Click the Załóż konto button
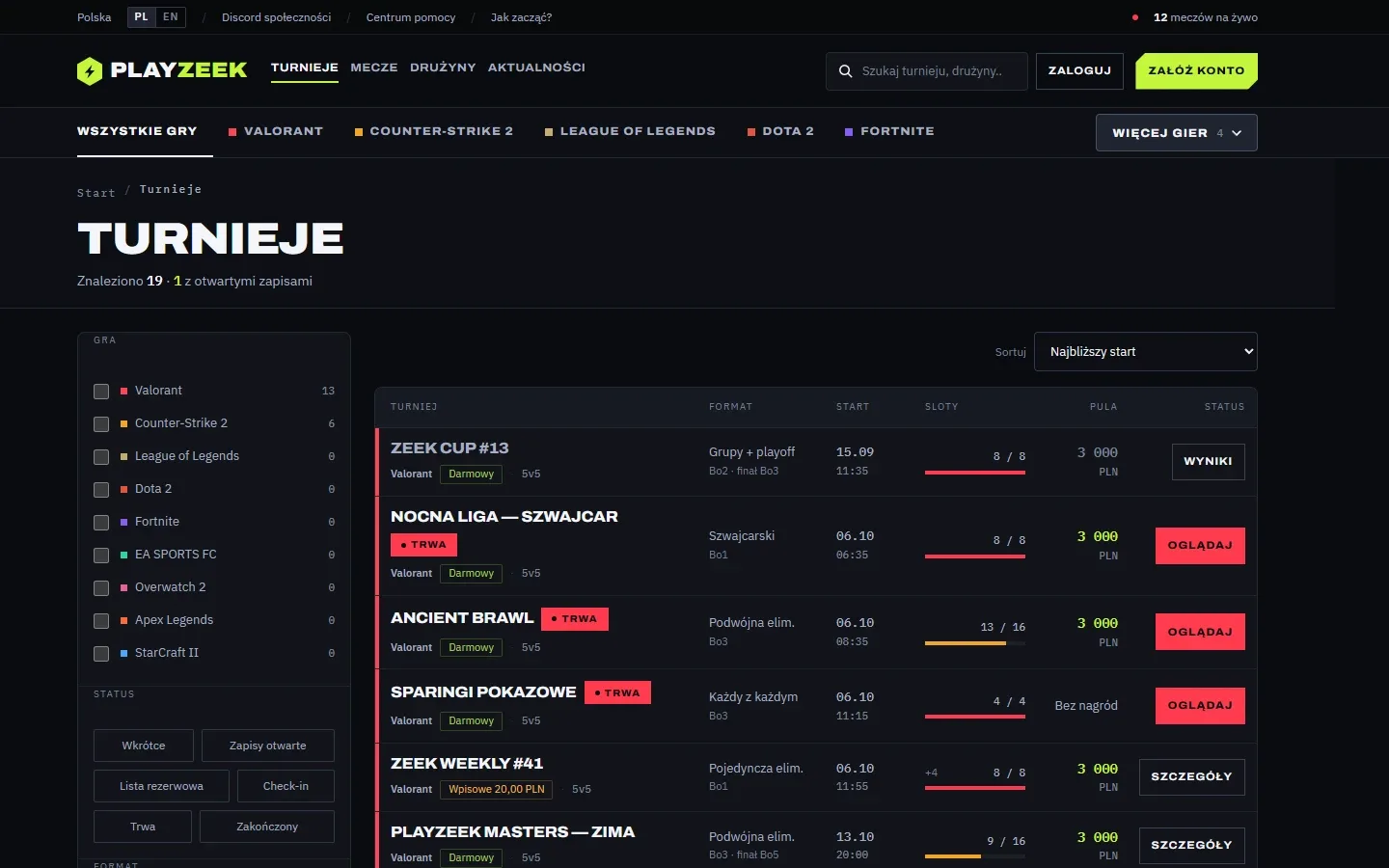Viewport: 1389px width, 868px height. (1196, 71)
